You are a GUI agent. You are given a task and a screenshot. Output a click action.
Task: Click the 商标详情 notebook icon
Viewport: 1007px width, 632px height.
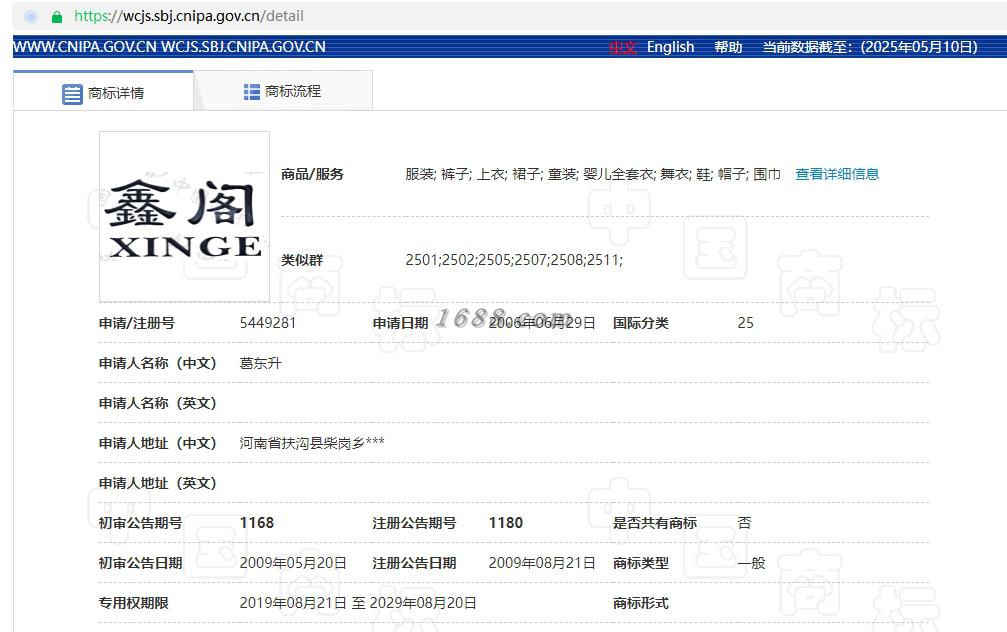[72, 94]
